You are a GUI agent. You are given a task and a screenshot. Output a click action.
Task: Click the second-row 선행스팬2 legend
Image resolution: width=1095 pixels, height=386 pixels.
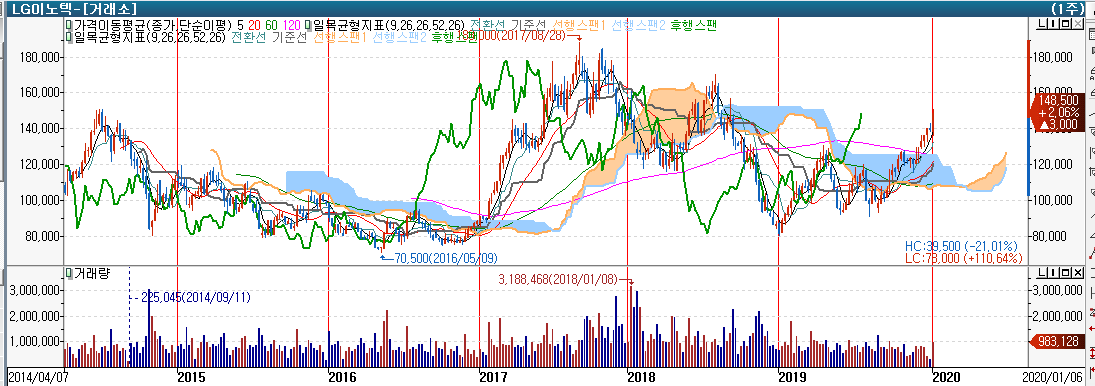tap(399, 37)
